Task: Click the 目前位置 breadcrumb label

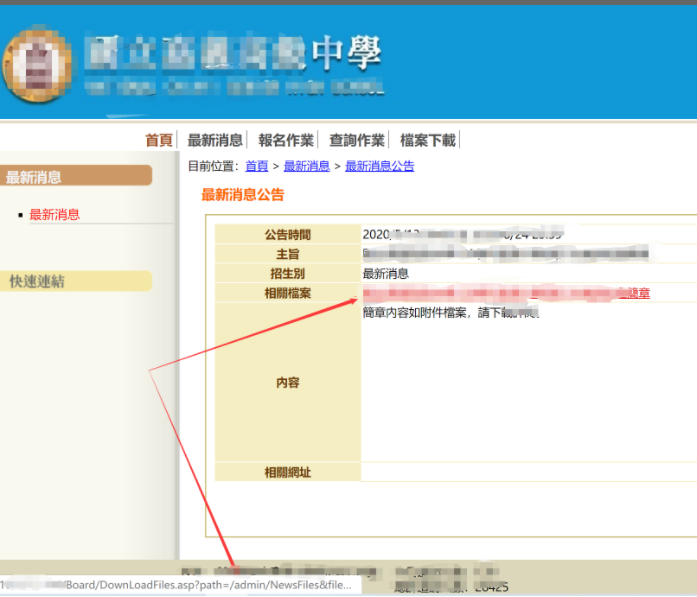Action: [213, 166]
